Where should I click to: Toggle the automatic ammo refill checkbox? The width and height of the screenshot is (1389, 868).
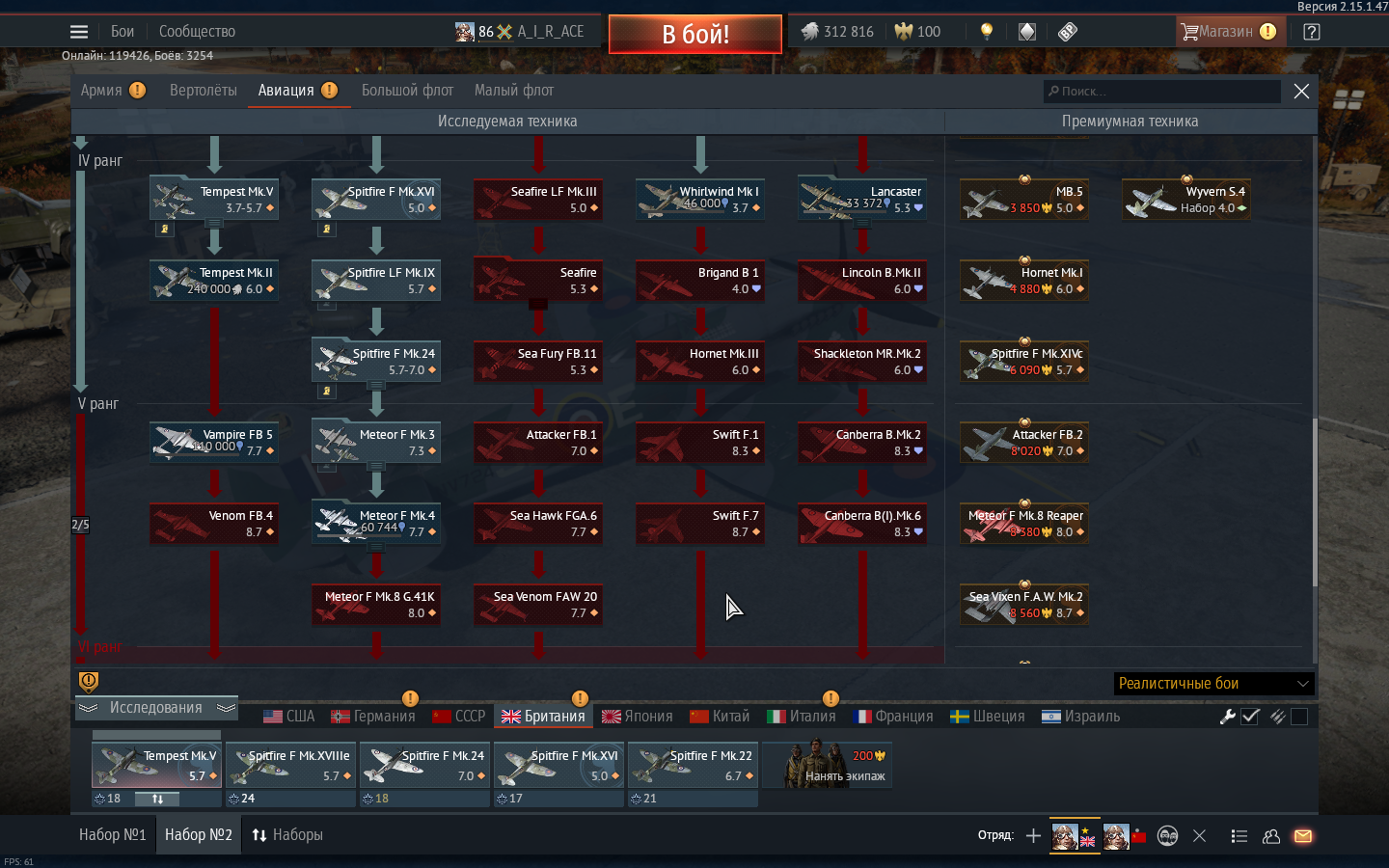(x=1299, y=717)
